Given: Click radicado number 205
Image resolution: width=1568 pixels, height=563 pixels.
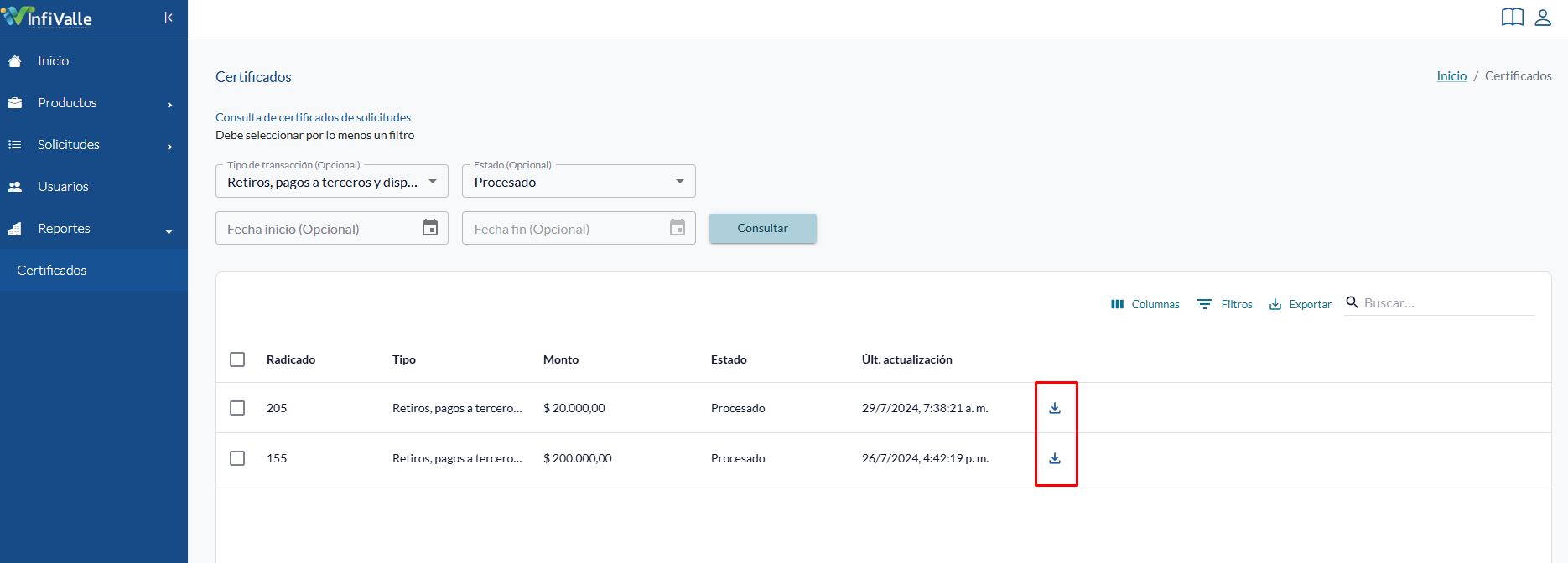Looking at the screenshot, I should pyautogui.click(x=277, y=408).
